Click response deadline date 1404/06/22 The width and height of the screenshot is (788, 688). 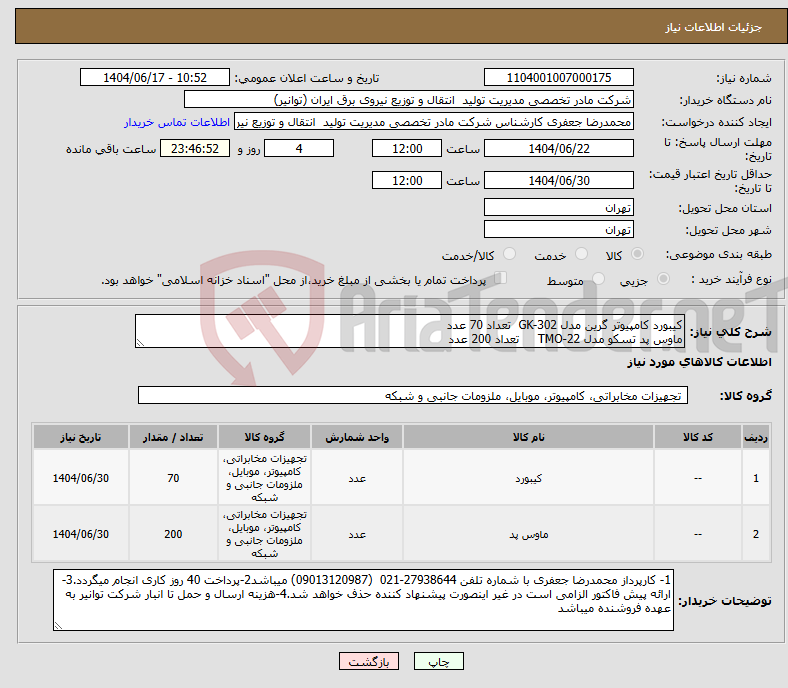point(558,148)
